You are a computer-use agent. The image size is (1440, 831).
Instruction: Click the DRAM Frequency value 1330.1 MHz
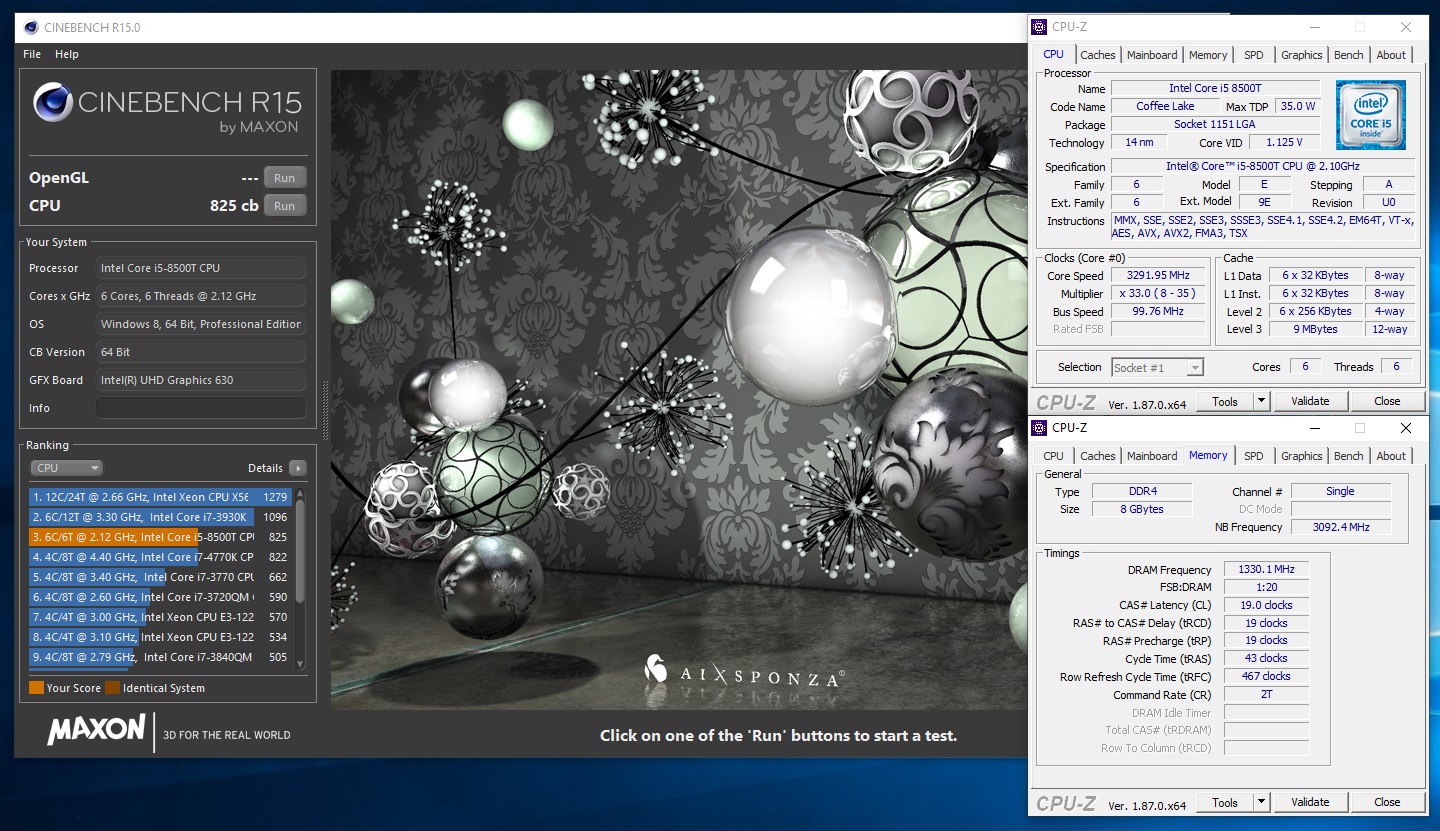click(x=1266, y=570)
